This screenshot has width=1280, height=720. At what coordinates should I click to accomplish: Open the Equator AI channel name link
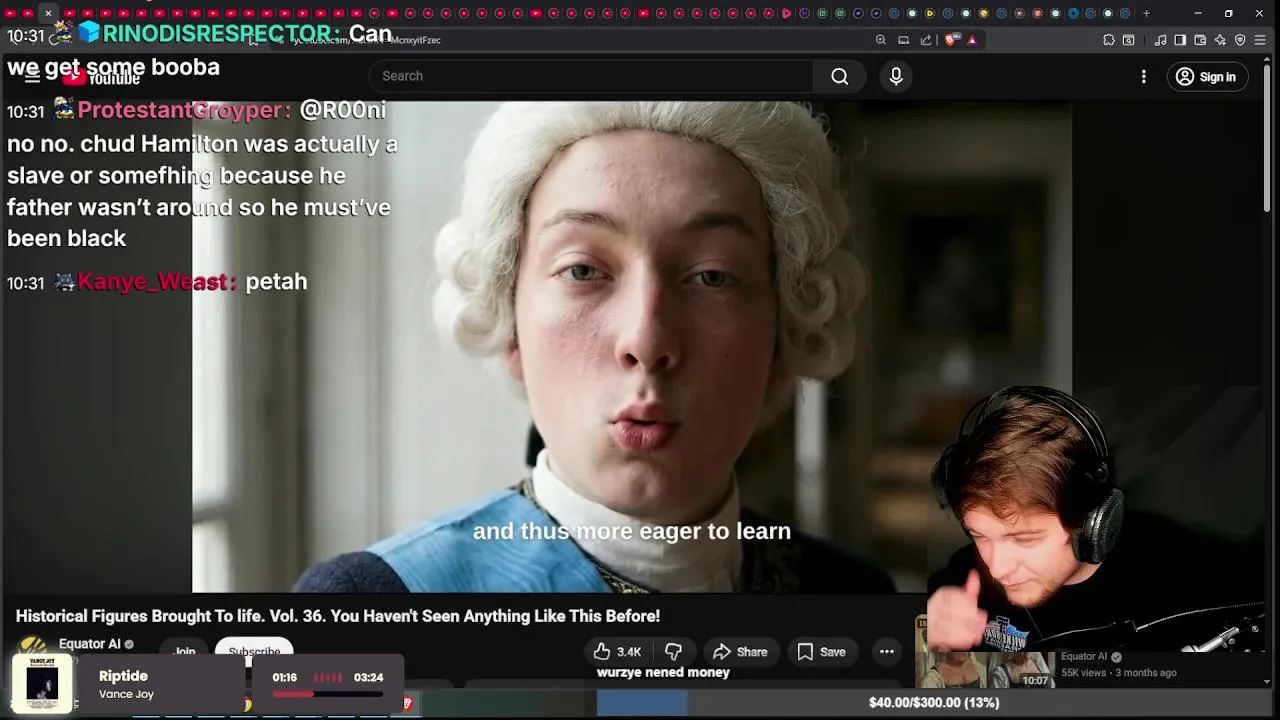click(90, 644)
